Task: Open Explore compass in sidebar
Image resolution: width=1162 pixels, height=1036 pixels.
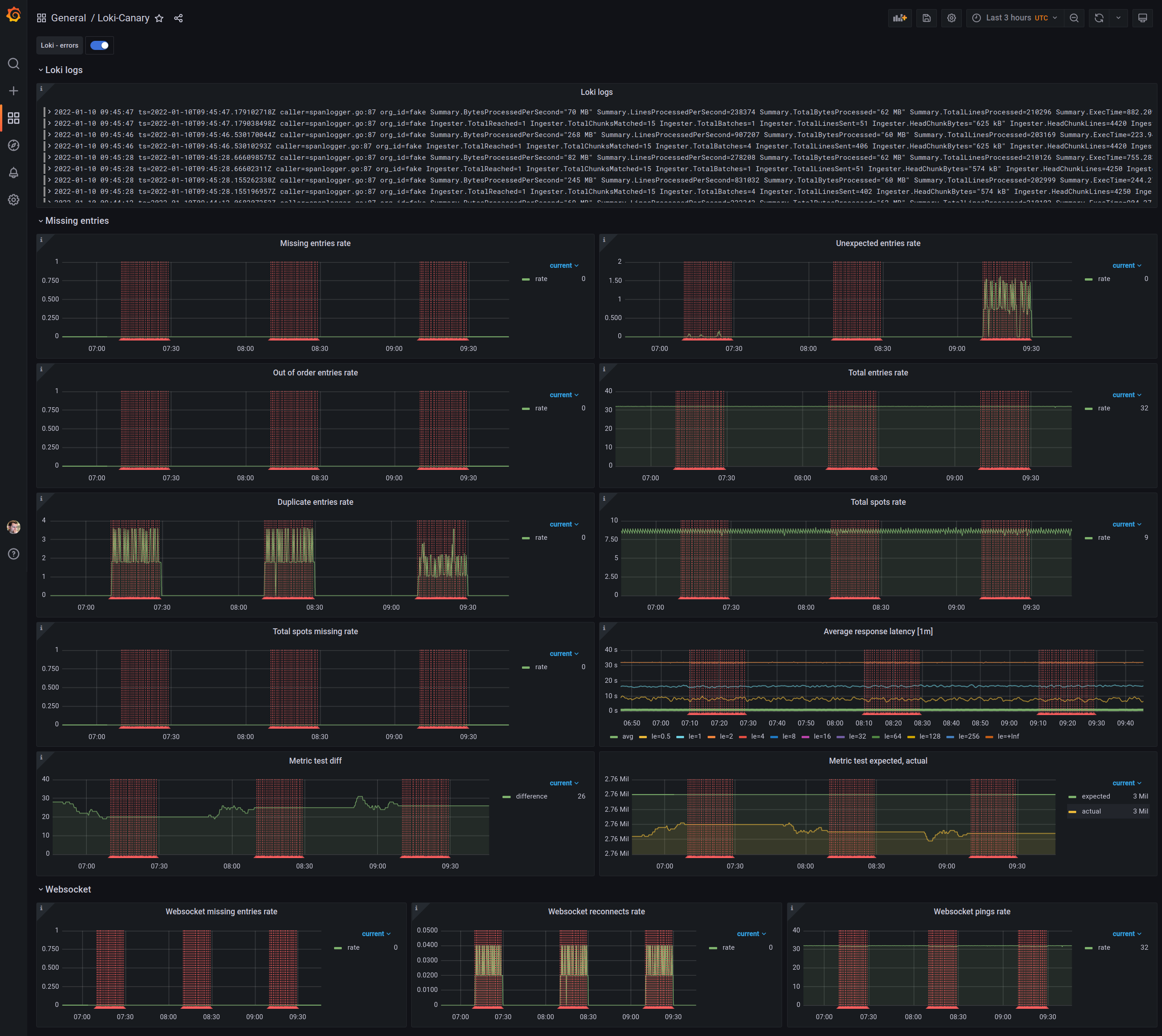Action: (x=14, y=145)
